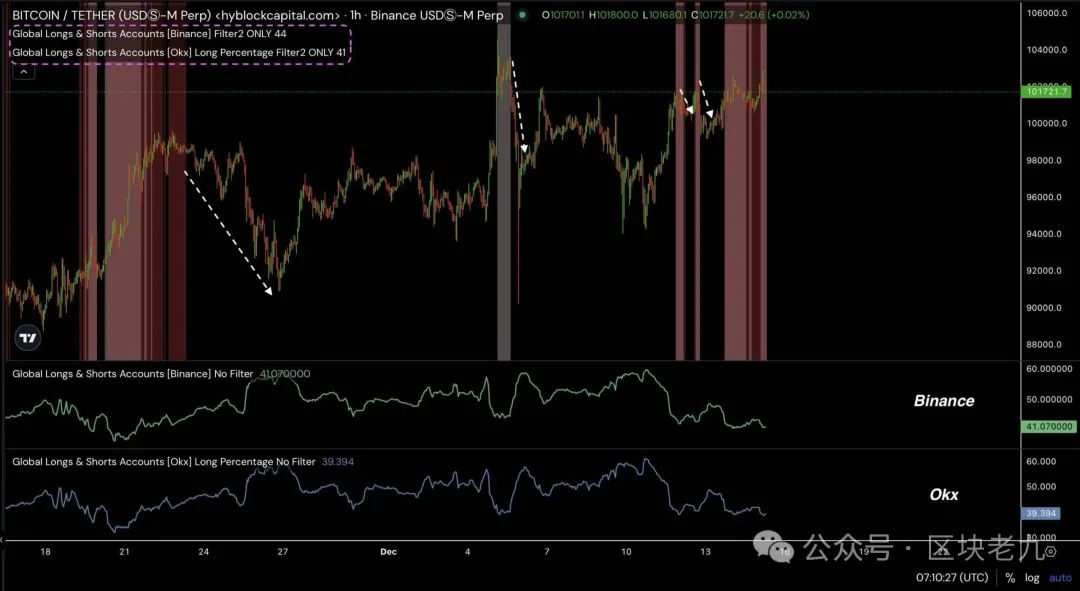Click the low value L101680.1
Screen dimensions: 1080x591
tap(664, 14)
